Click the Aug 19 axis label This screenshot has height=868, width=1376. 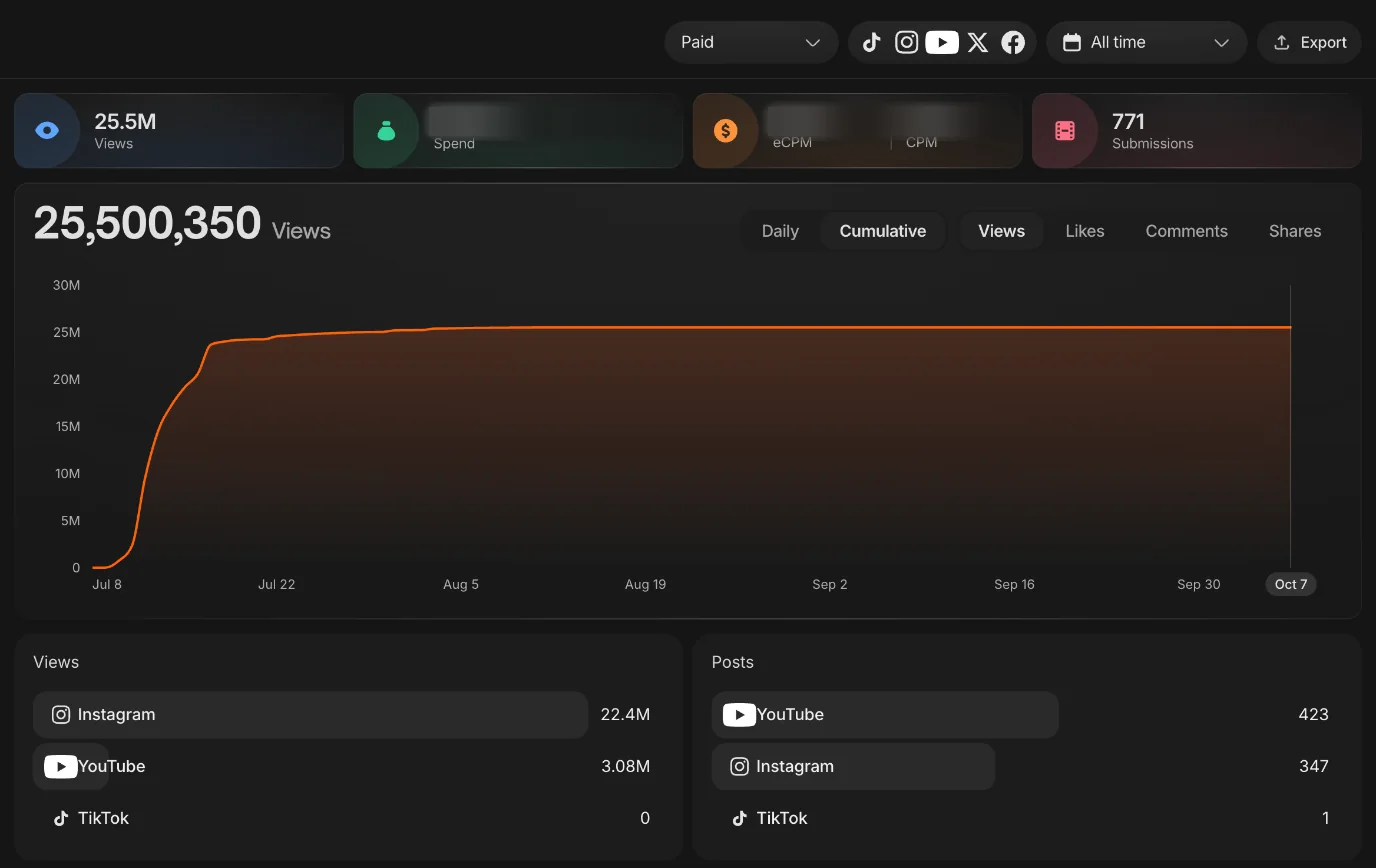coord(645,584)
